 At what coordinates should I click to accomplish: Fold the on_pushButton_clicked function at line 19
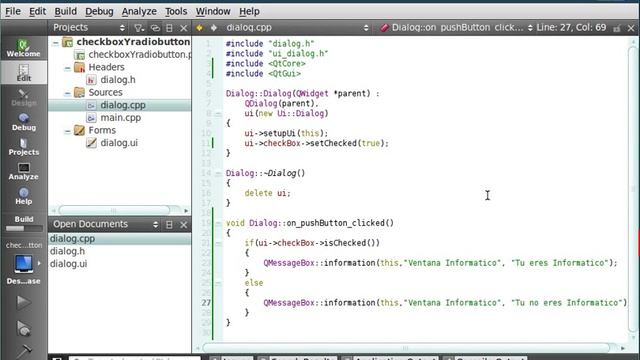pyautogui.click(x=218, y=224)
